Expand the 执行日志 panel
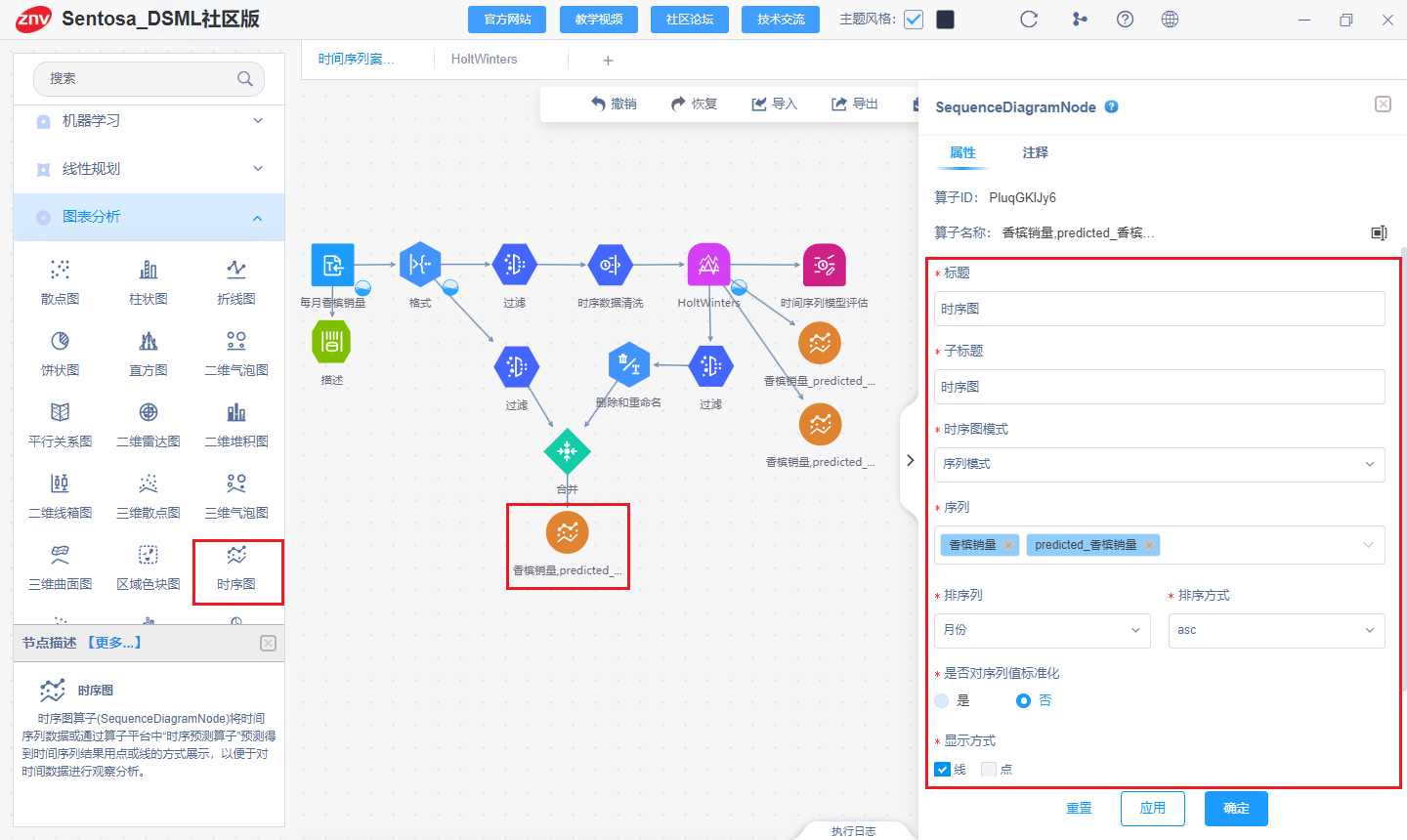 pyautogui.click(x=854, y=831)
